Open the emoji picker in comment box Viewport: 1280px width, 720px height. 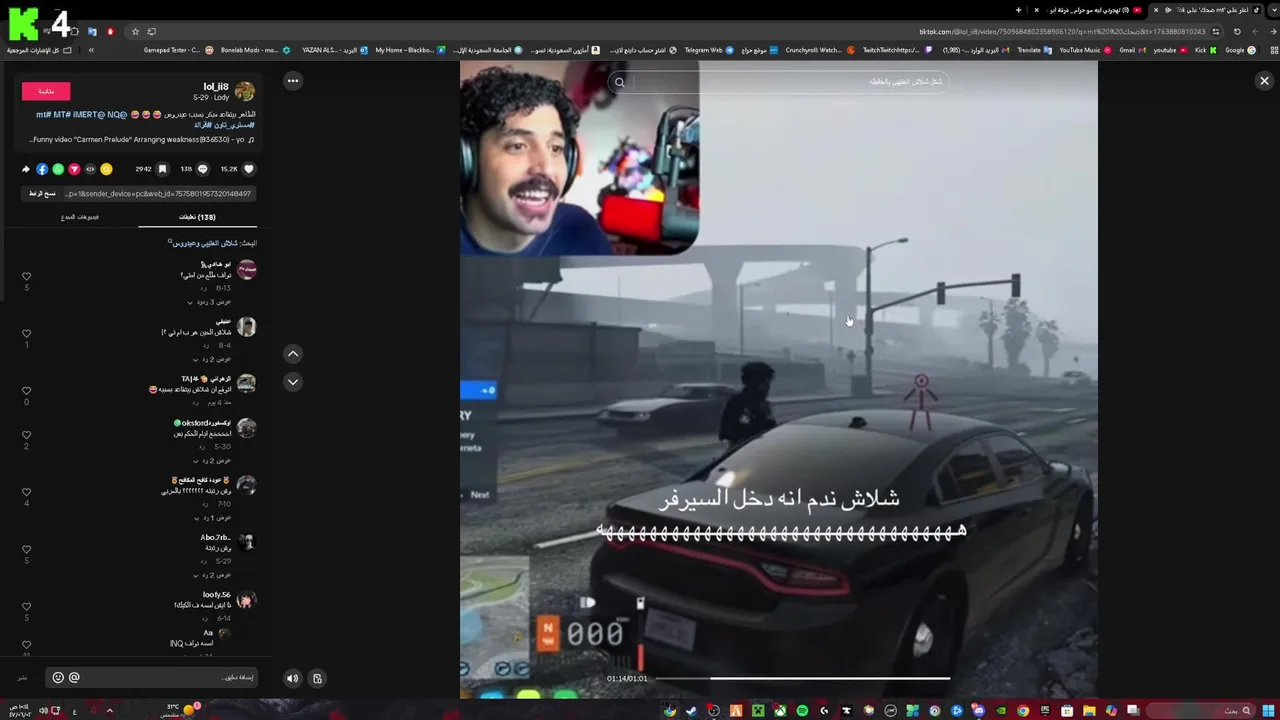point(58,677)
